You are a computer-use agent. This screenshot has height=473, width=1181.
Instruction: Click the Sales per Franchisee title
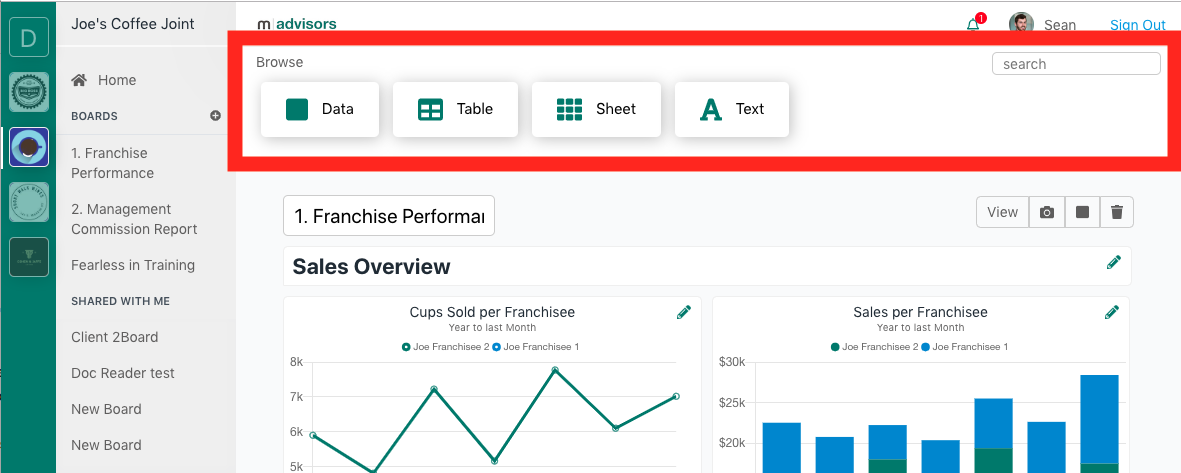click(920, 312)
